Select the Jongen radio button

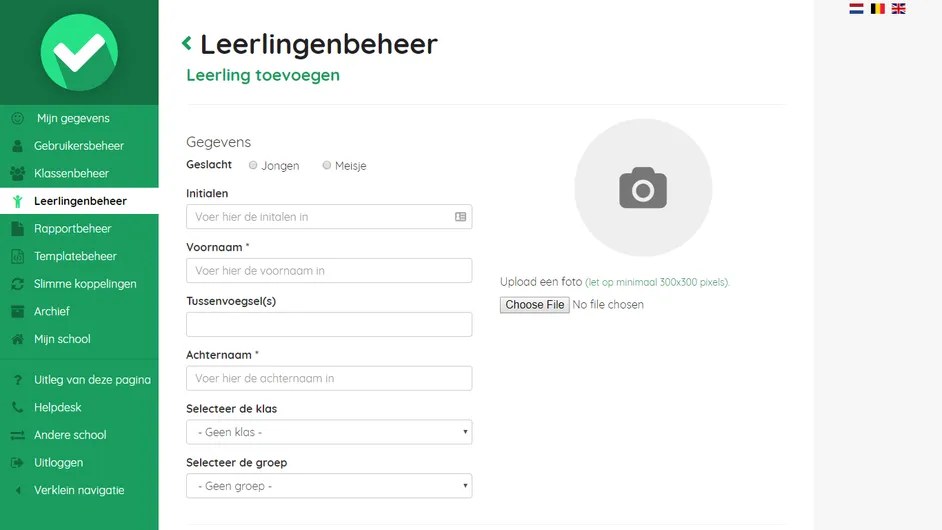253,165
